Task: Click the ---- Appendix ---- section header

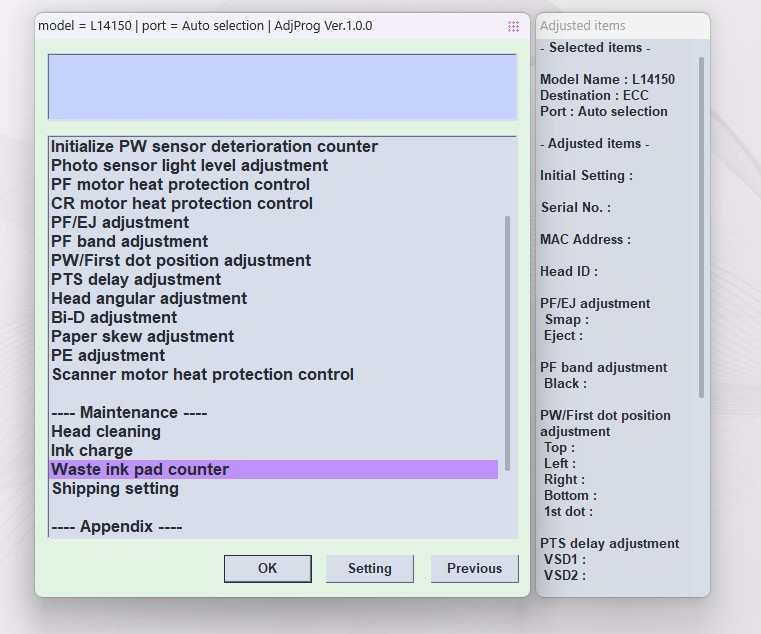Action: [x=116, y=526]
